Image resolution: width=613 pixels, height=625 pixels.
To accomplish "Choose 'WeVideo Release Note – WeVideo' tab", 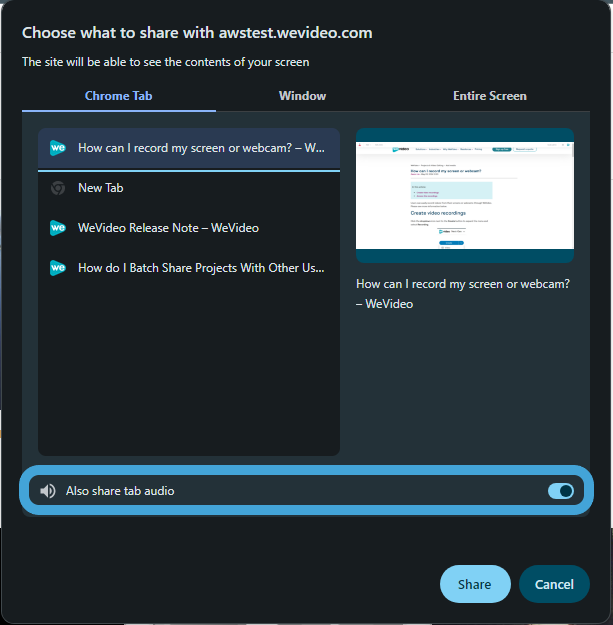I will [x=189, y=228].
